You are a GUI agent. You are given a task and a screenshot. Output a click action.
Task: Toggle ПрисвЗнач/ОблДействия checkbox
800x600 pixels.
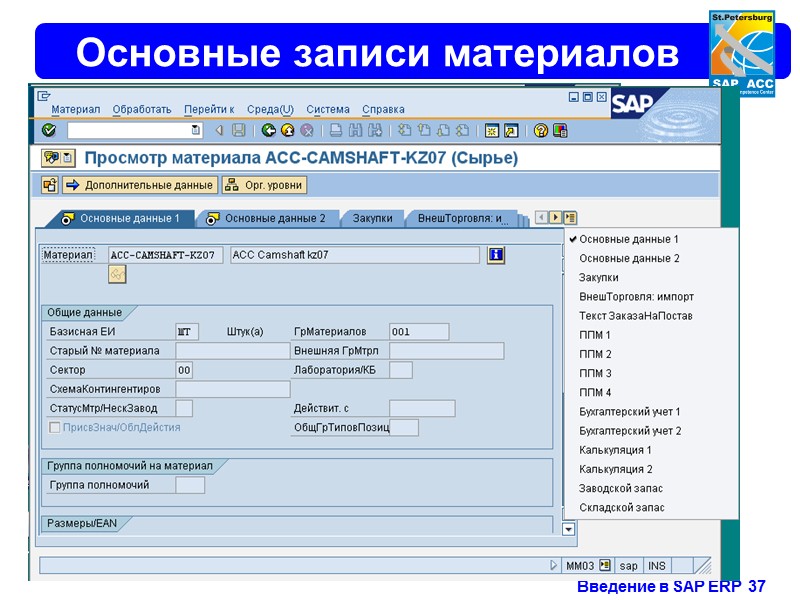(54, 428)
